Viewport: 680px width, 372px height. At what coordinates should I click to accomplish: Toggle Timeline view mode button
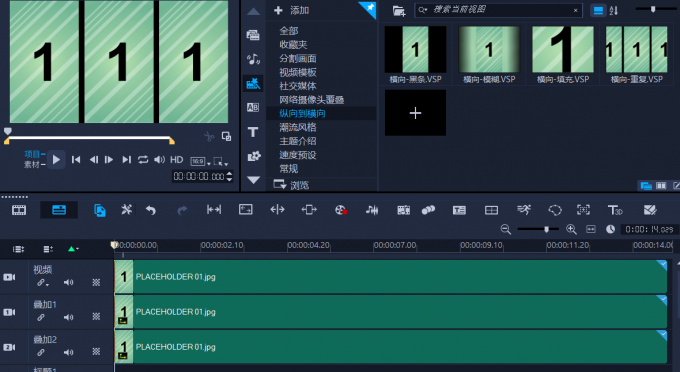[59, 210]
